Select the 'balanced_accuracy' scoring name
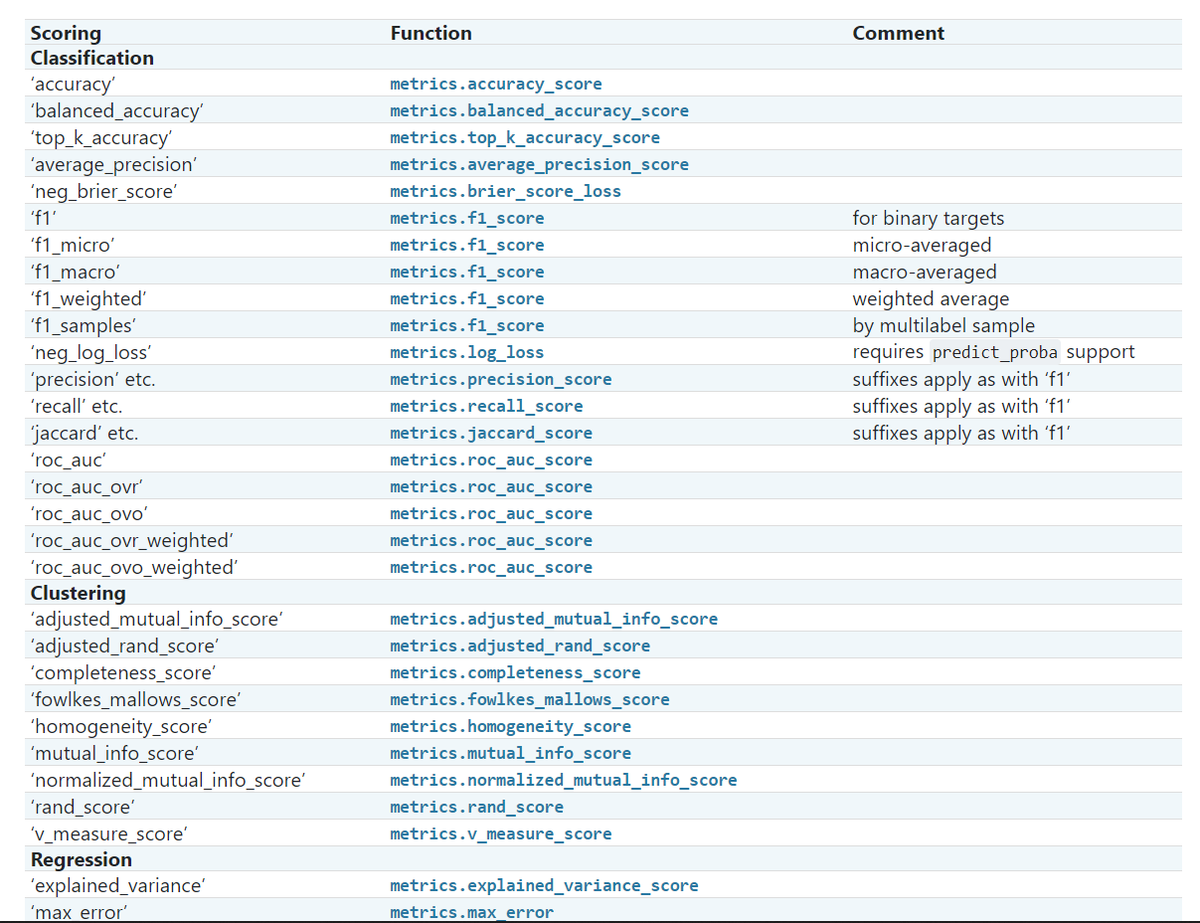 118,111
